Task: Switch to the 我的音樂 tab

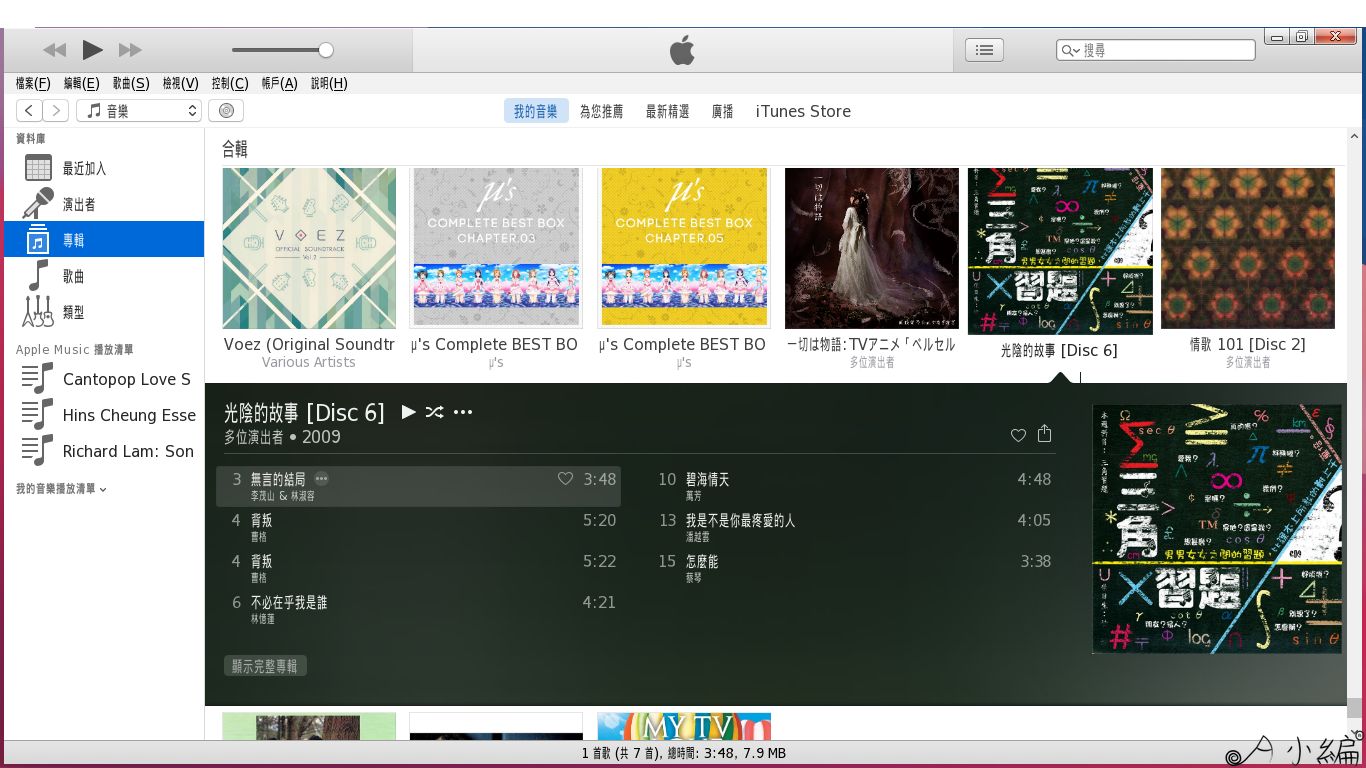Action: tap(536, 111)
